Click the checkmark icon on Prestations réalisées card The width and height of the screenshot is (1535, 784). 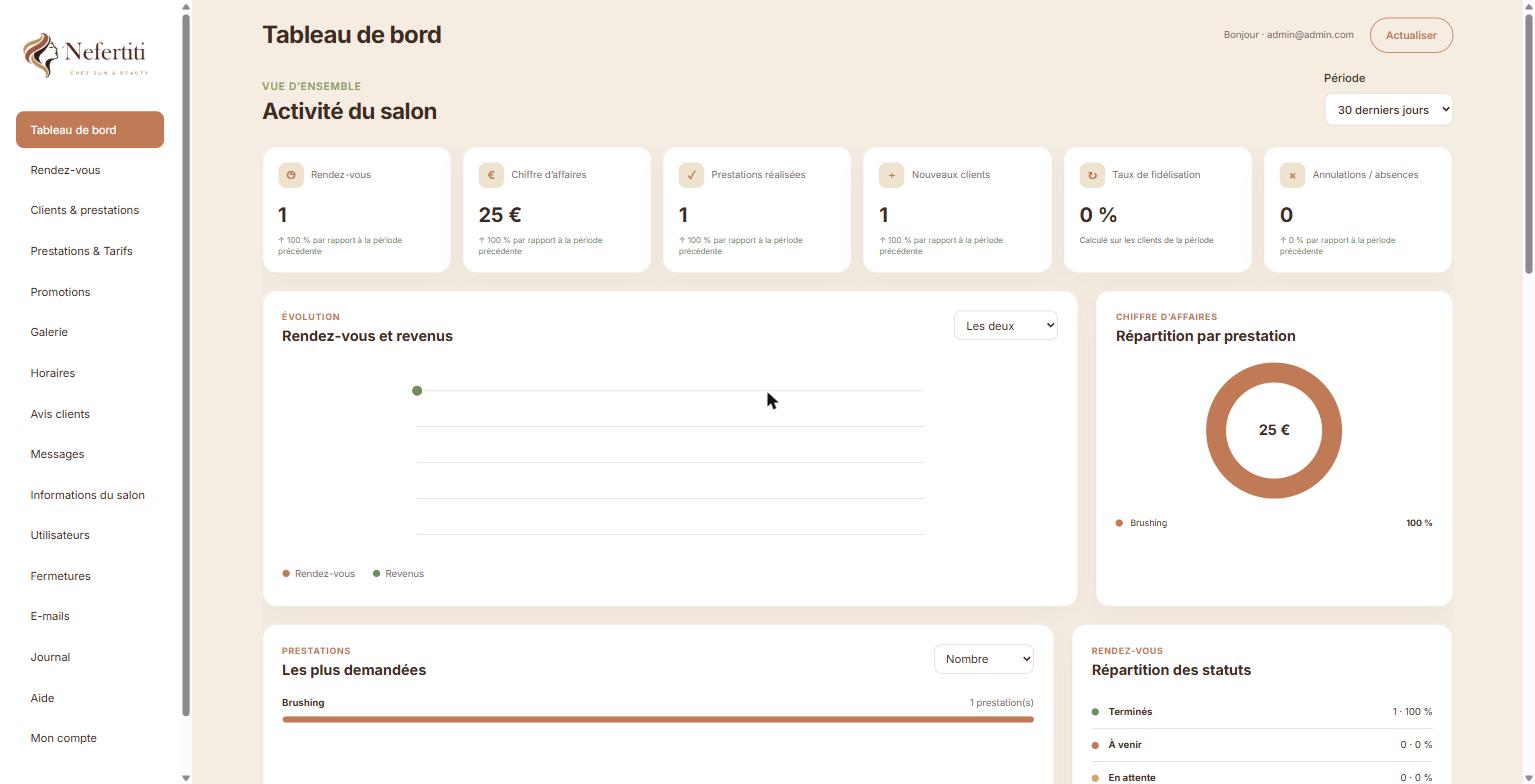(x=691, y=175)
